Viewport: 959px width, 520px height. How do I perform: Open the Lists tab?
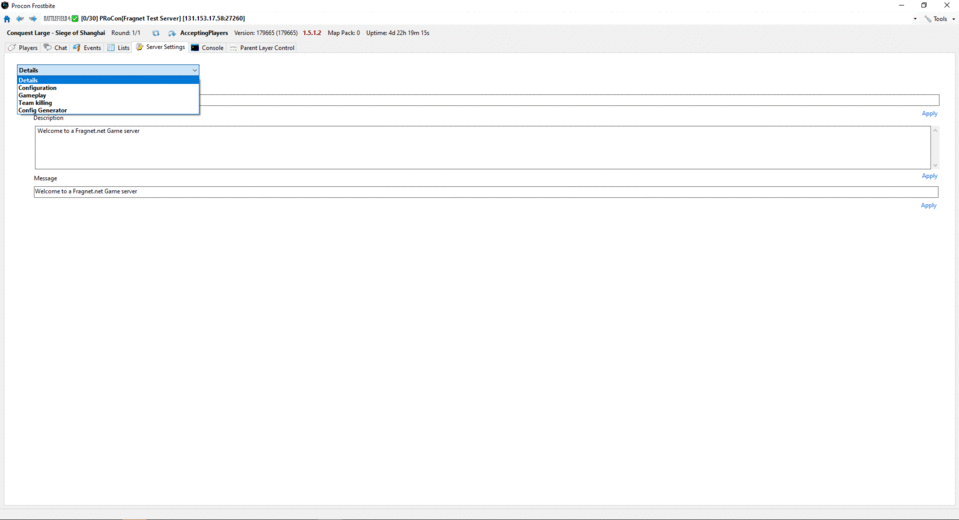pyautogui.click(x=119, y=48)
